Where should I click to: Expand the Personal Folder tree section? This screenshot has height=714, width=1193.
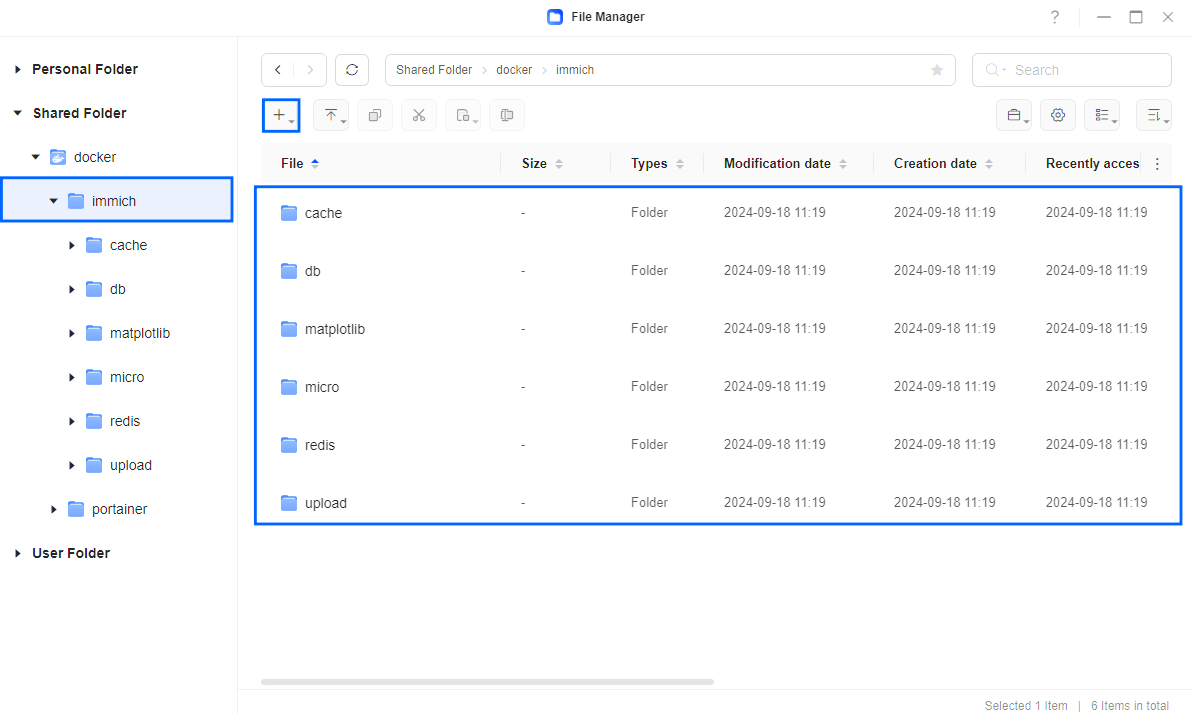[x=18, y=69]
